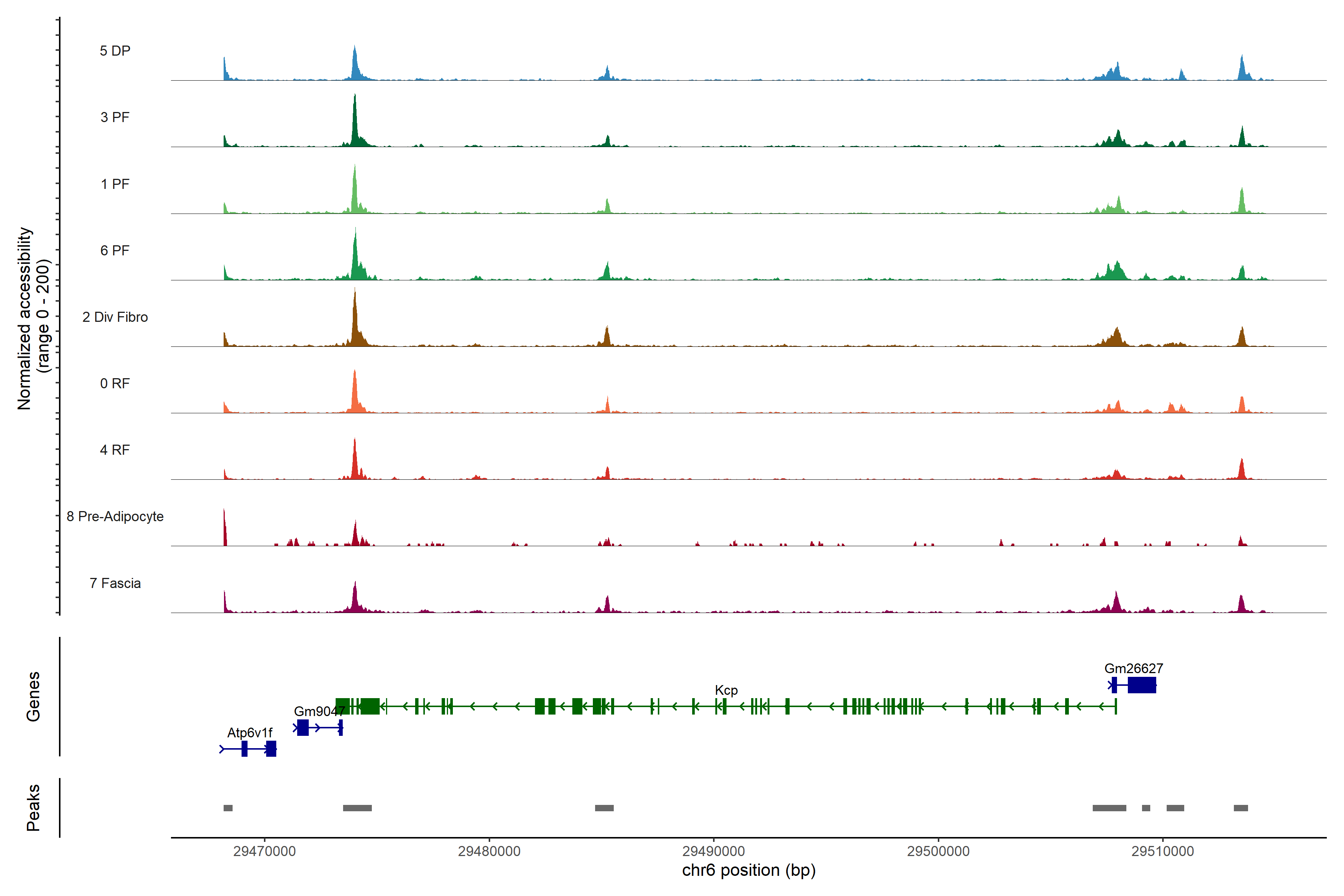Click the widest gray peak bar near Gm26627
Image resolution: width=1344 pixels, height=896 pixels.
tap(1109, 808)
